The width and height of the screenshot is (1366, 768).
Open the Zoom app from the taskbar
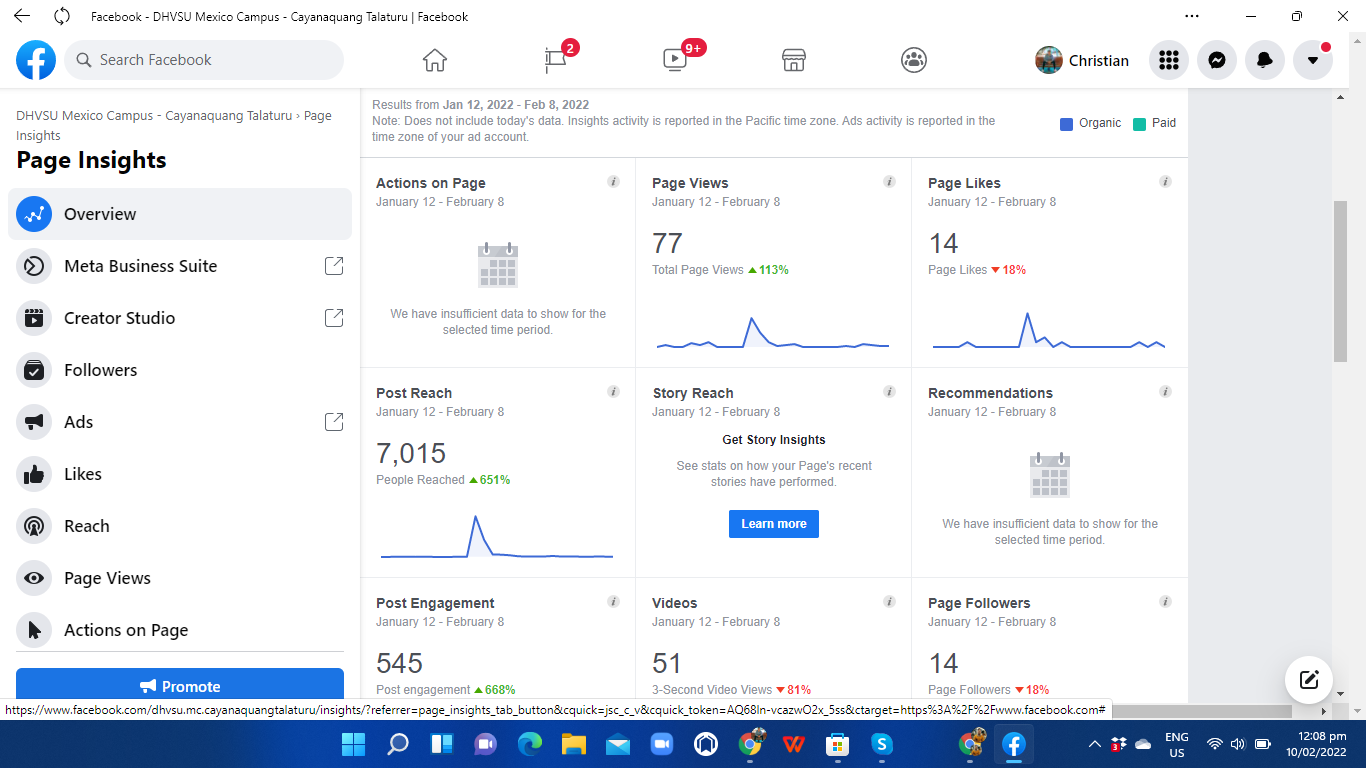pos(661,744)
